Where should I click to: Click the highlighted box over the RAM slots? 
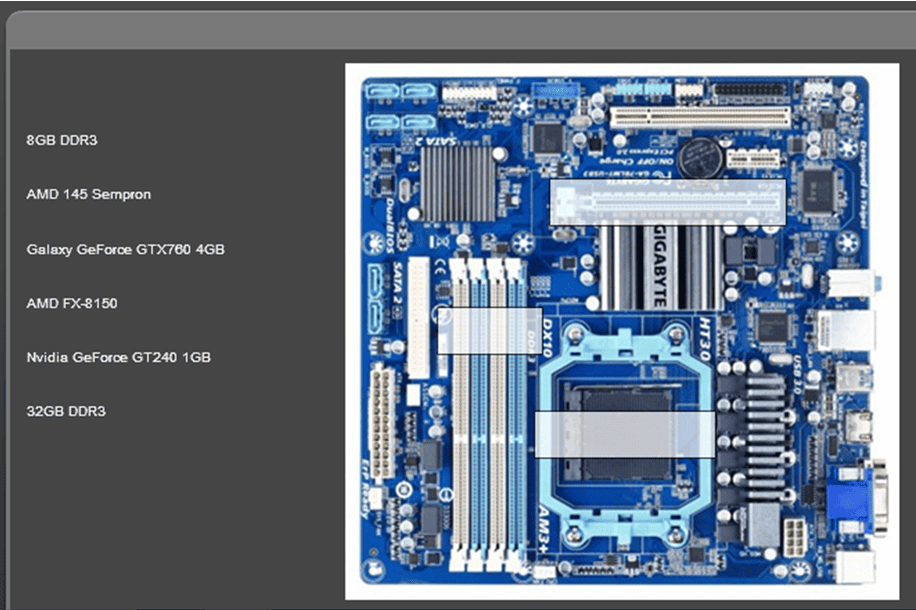point(490,331)
